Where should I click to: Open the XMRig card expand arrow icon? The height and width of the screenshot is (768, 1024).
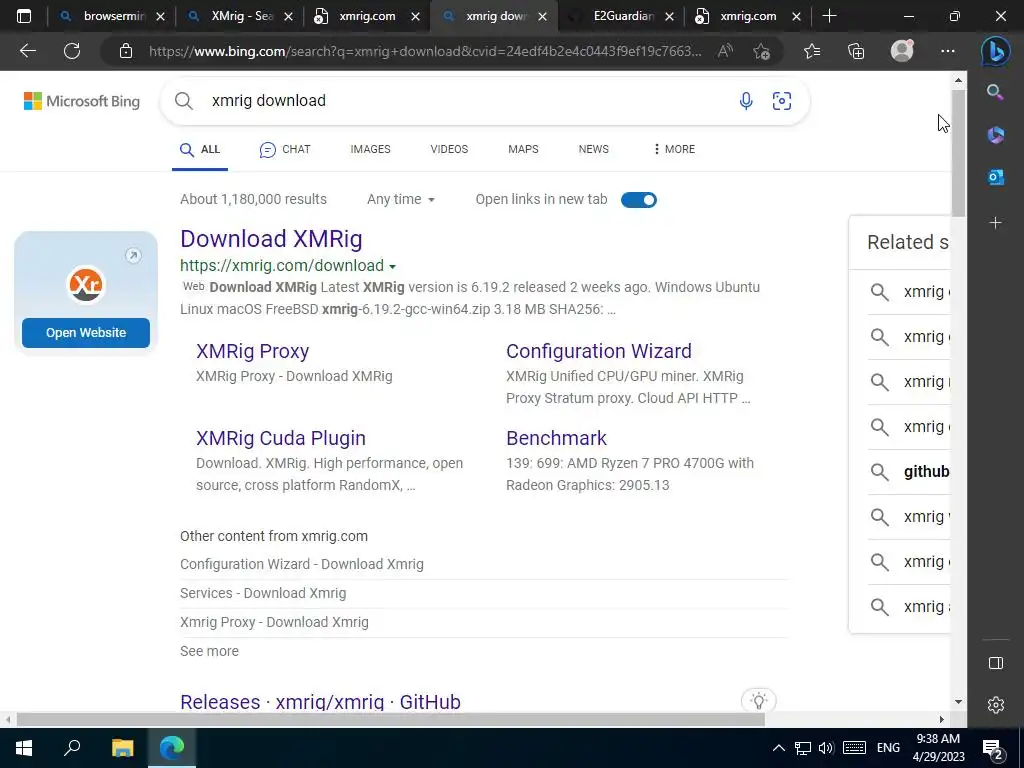(x=133, y=255)
